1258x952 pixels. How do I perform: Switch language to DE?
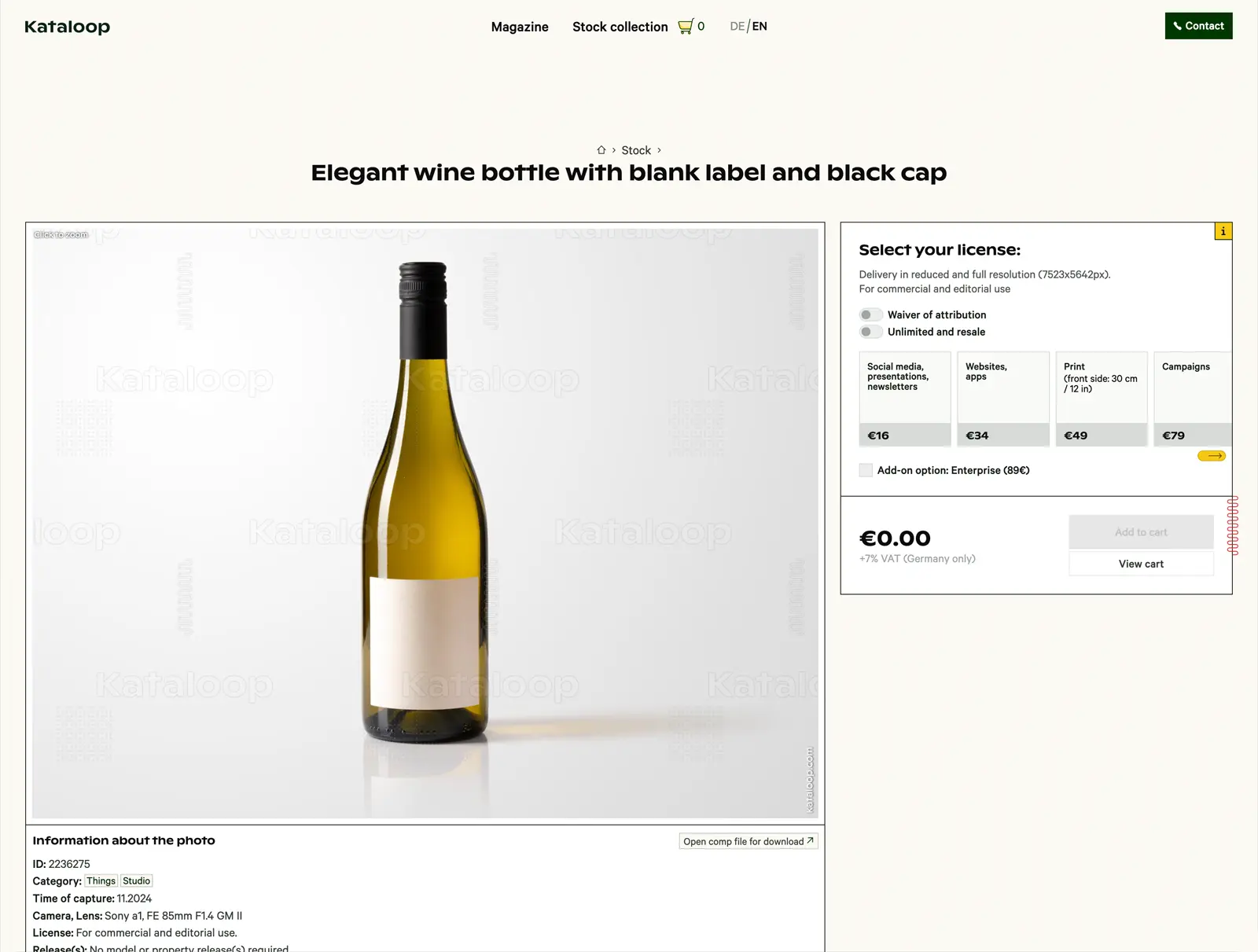point(737,26)
